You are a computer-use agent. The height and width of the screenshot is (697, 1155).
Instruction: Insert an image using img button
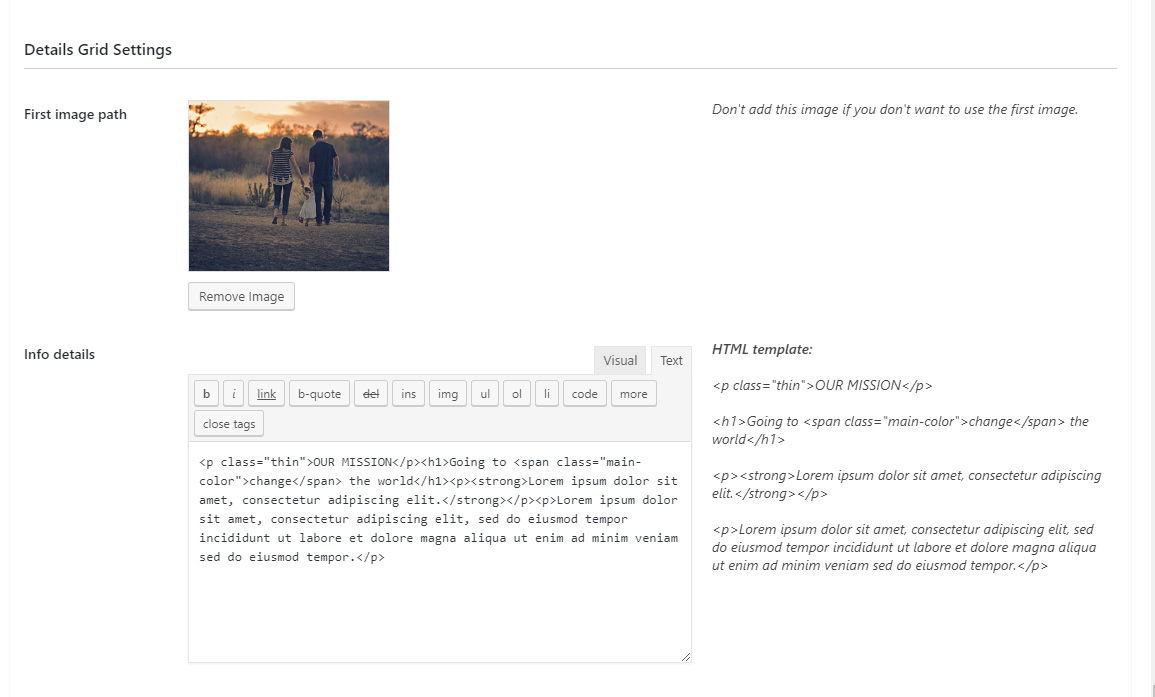point(448,393)
